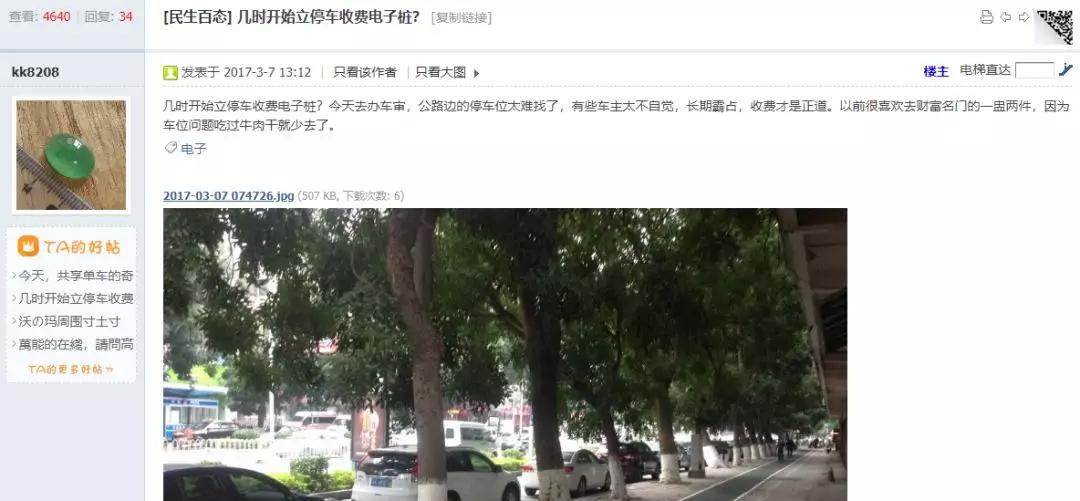Click kk8208's jade avatar image

click(71, 155)
